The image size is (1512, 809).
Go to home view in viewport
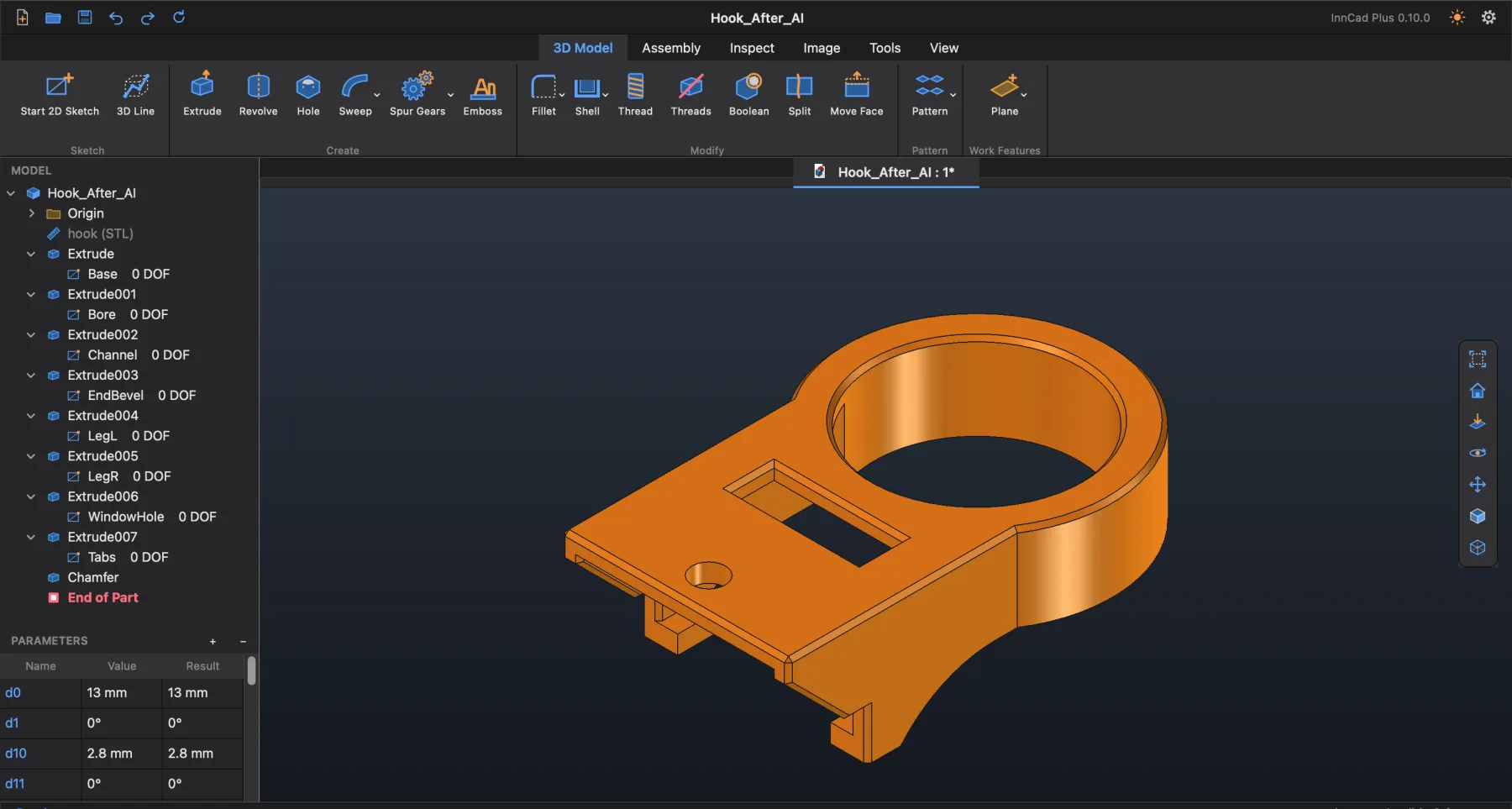tap(1478, 391)
